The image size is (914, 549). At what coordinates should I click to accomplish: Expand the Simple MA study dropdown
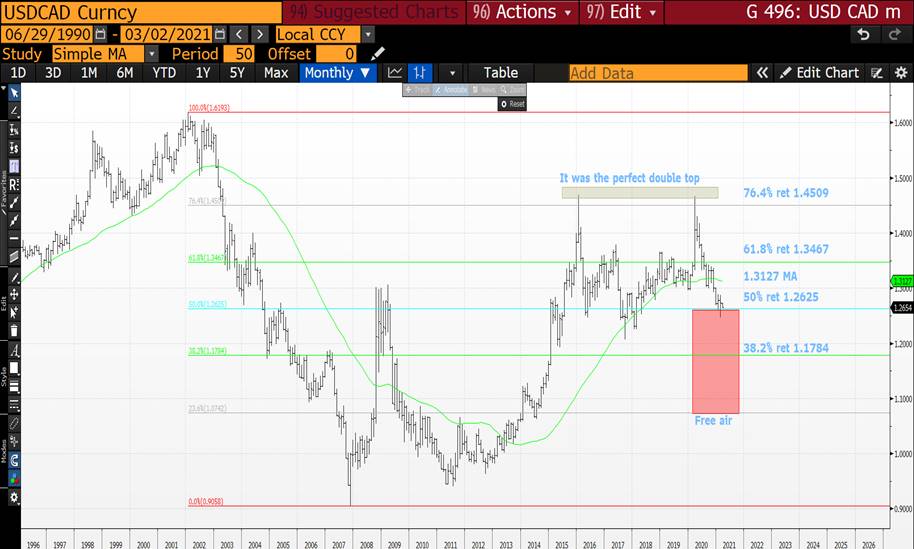pyautogui.click(x=151, y=53)
